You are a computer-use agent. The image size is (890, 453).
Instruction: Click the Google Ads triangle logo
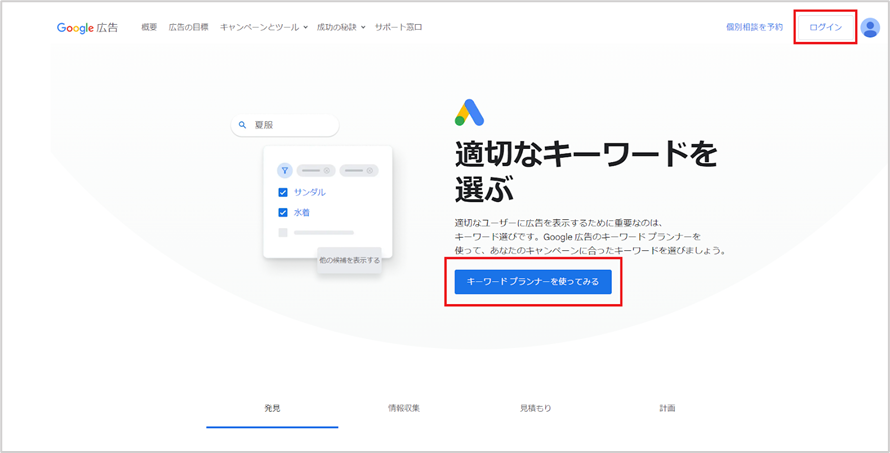pos(469,112)
